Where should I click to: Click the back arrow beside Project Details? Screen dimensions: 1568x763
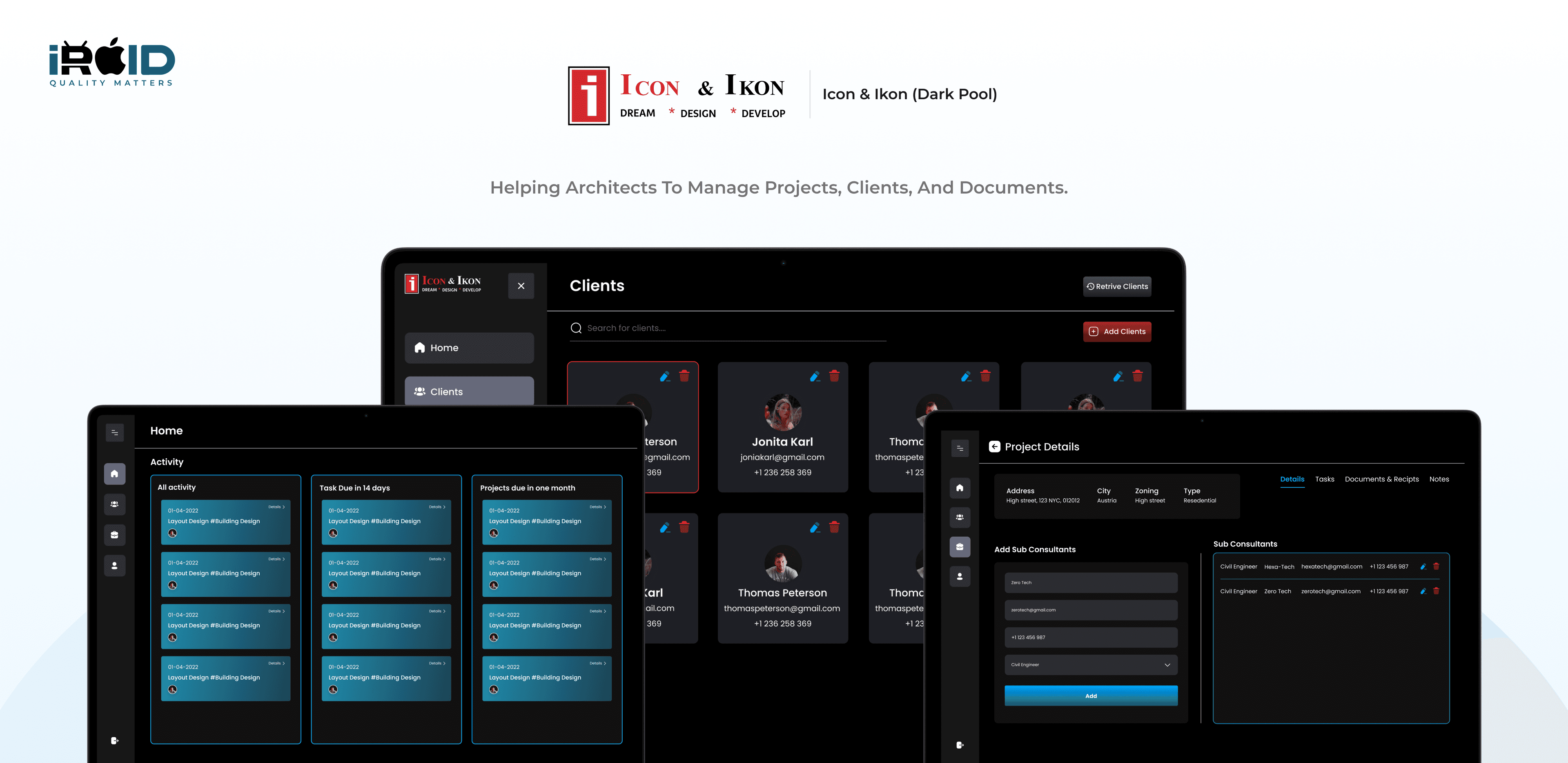point(994,446)
